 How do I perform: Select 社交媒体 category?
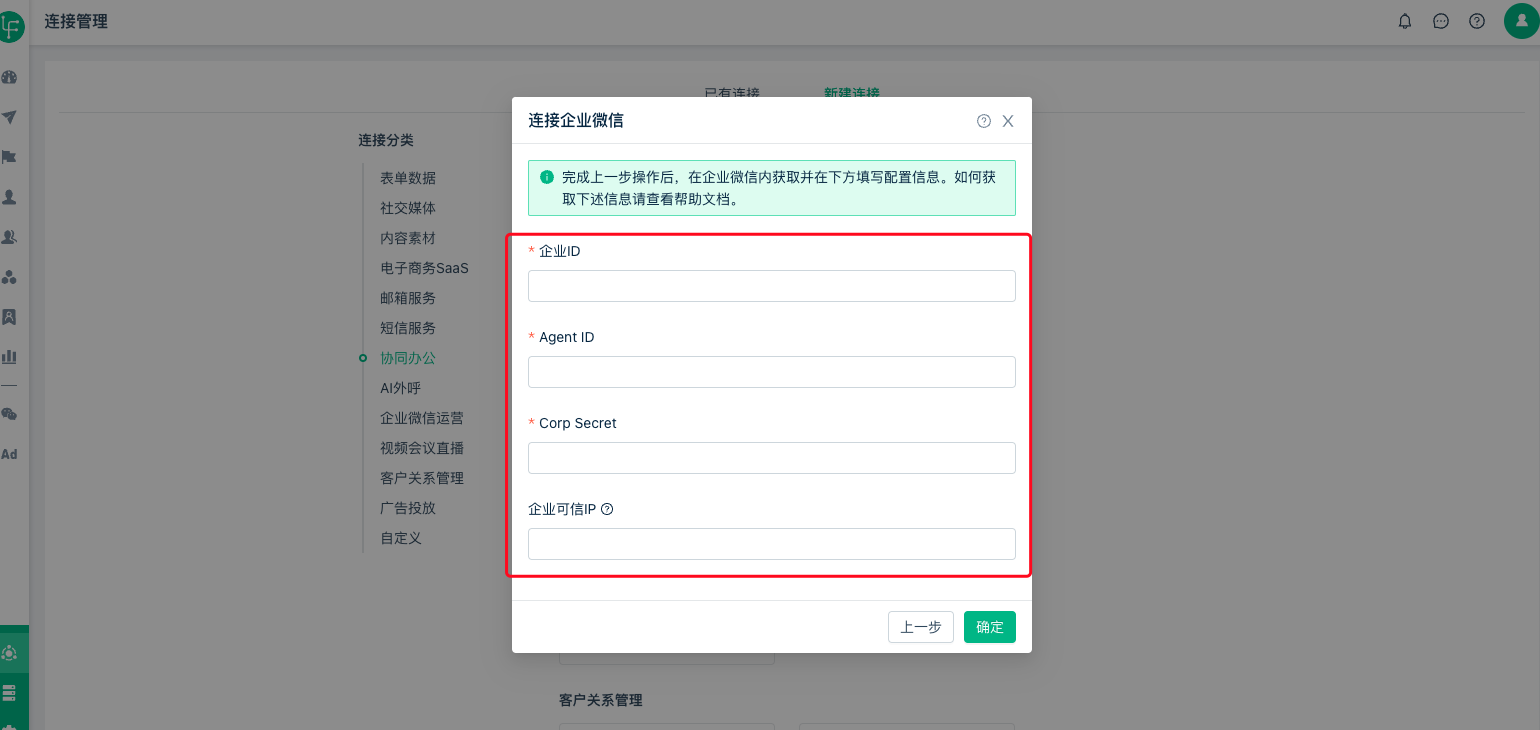coord(408,208)
